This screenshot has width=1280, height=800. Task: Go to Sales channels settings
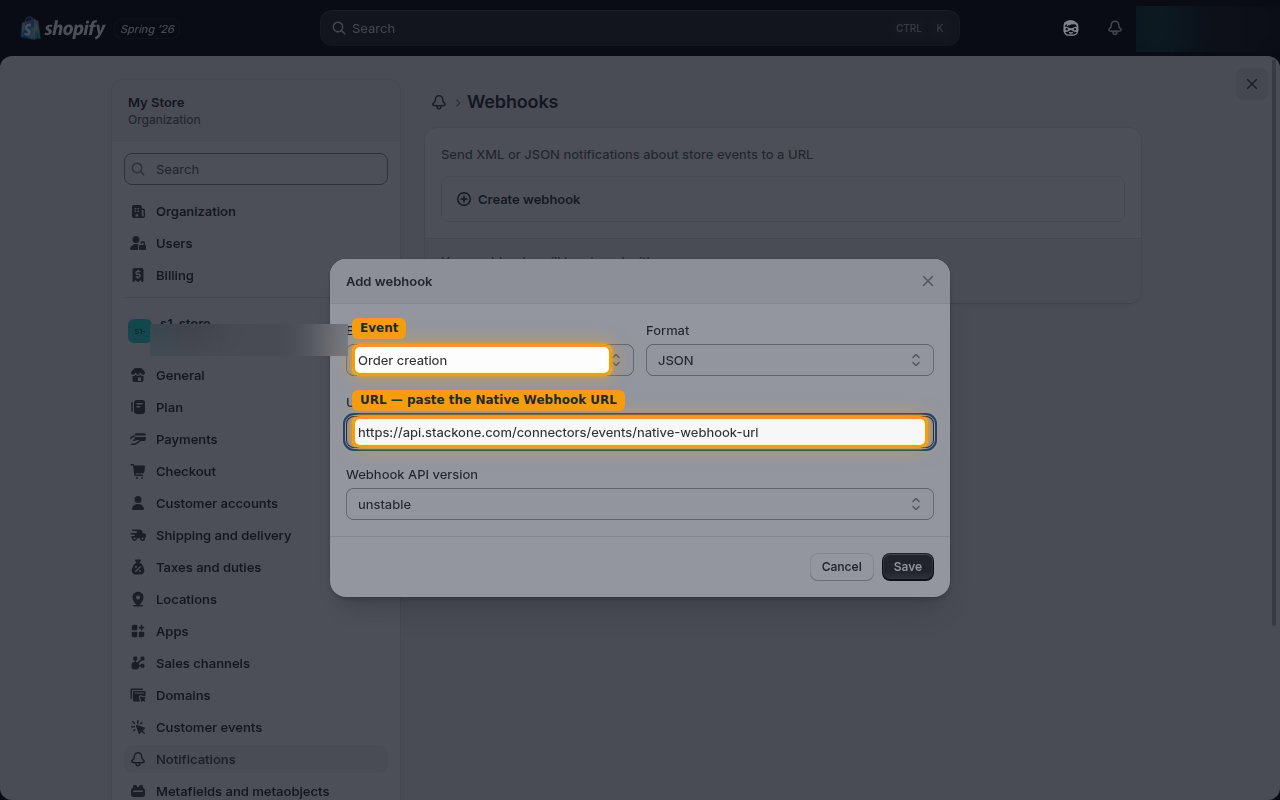click(x=256, y=663)
